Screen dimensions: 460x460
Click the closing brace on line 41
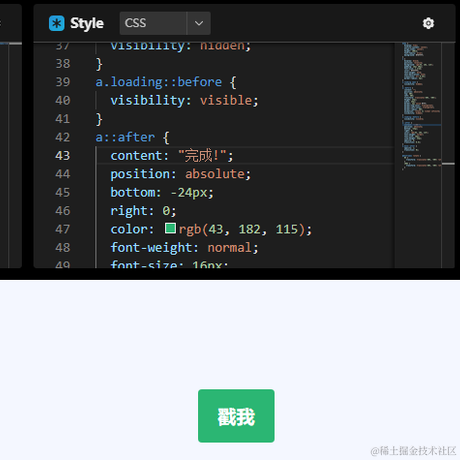[x=99, y=119]
